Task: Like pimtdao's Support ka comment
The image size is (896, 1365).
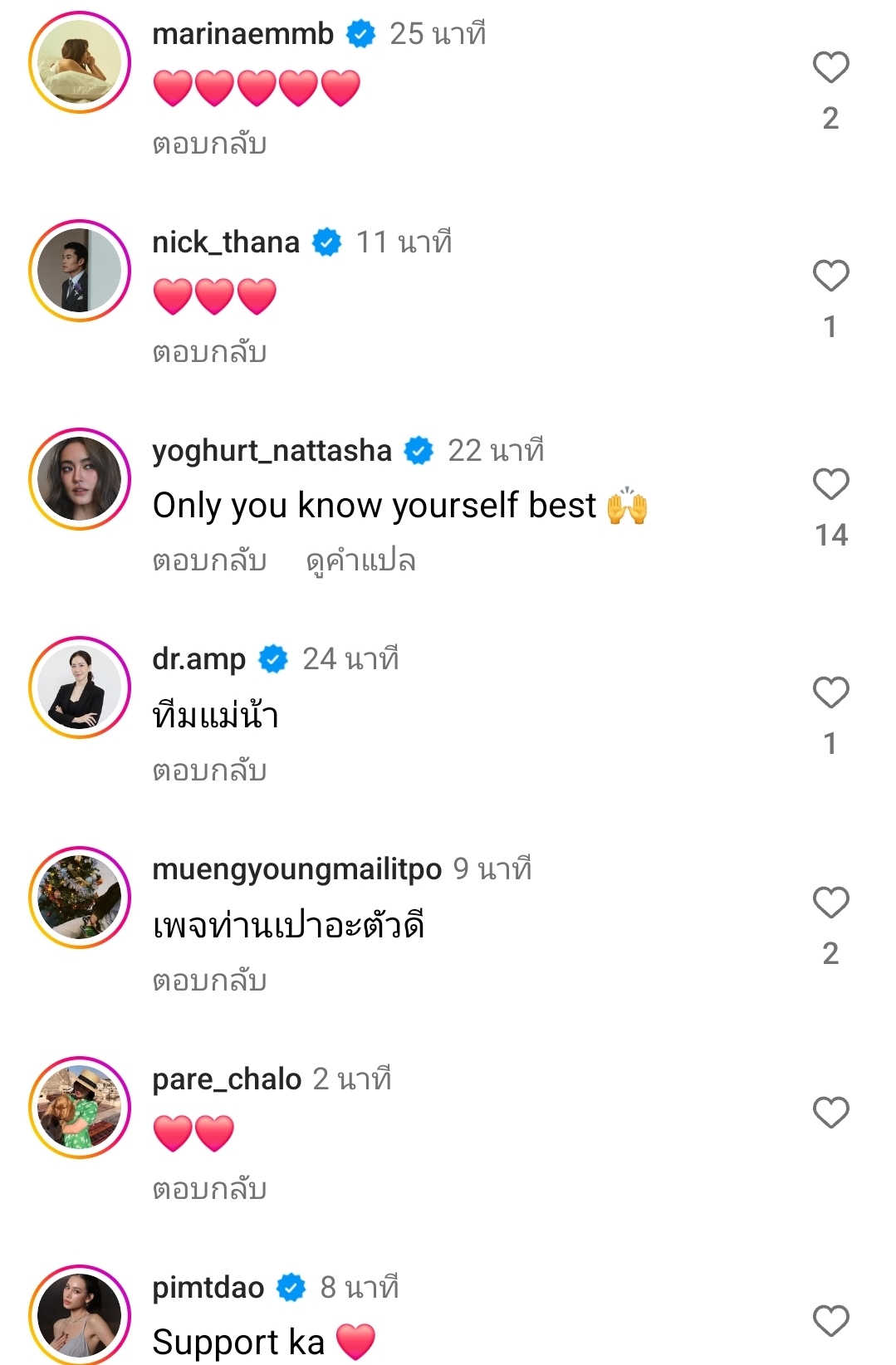Action: [x=830, y=1322]
